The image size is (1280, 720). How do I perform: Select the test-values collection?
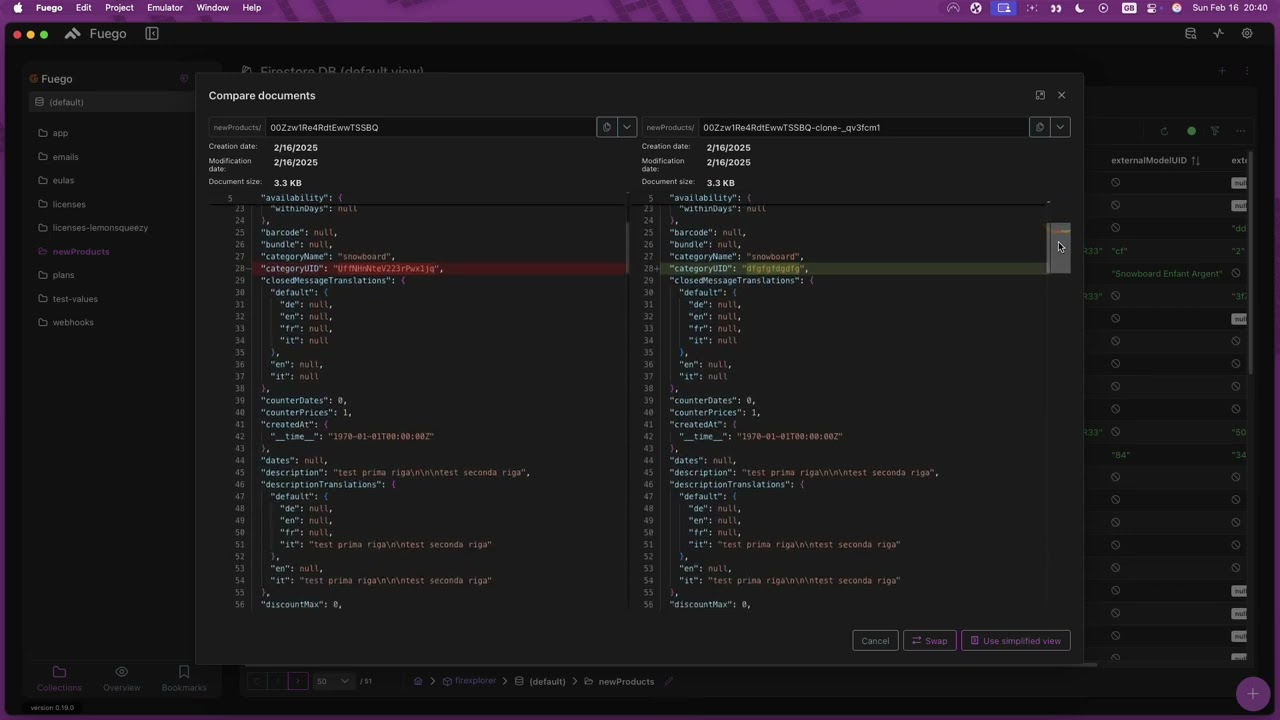coord(75,299)
